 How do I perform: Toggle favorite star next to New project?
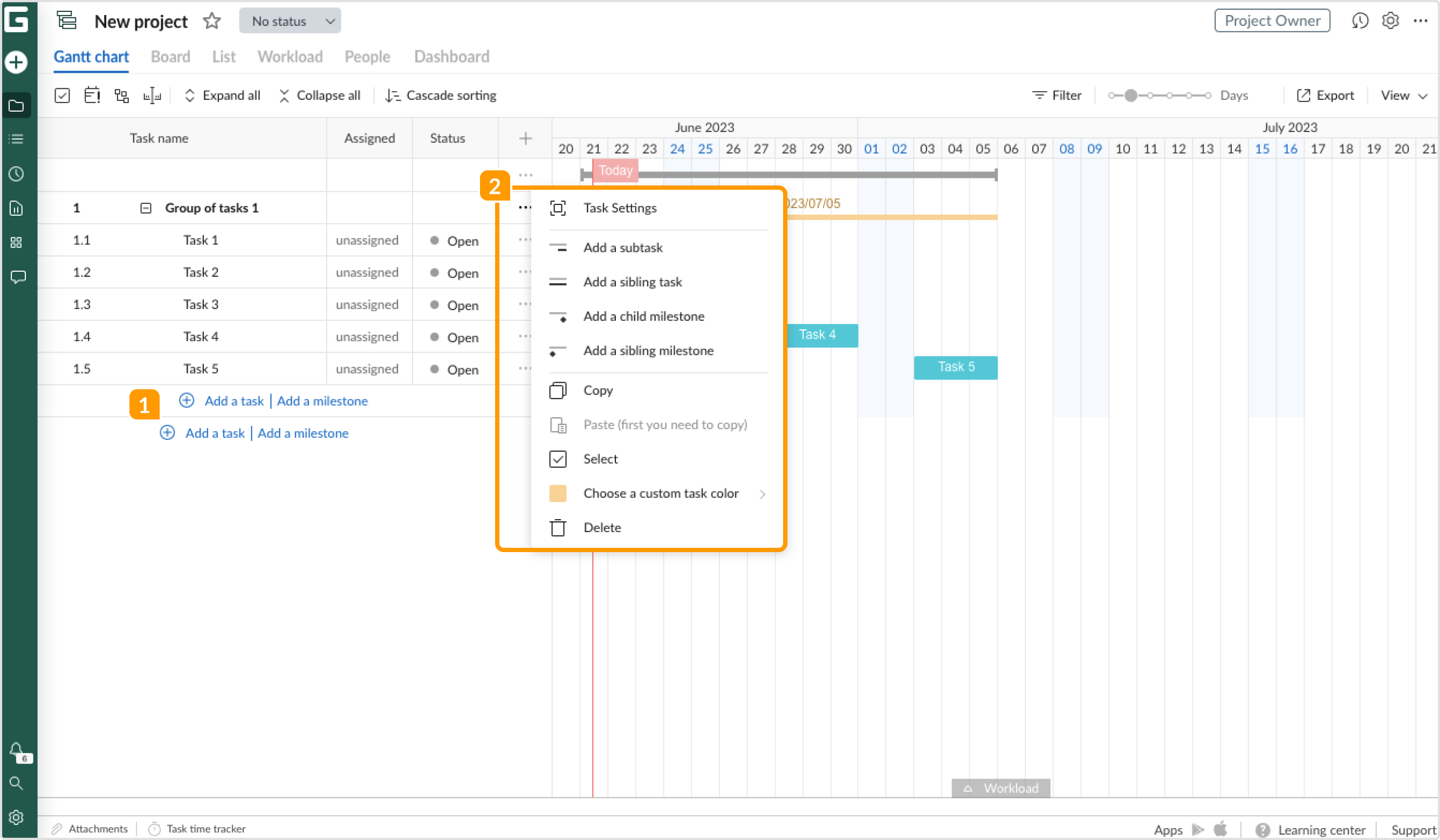click(211, 20)
